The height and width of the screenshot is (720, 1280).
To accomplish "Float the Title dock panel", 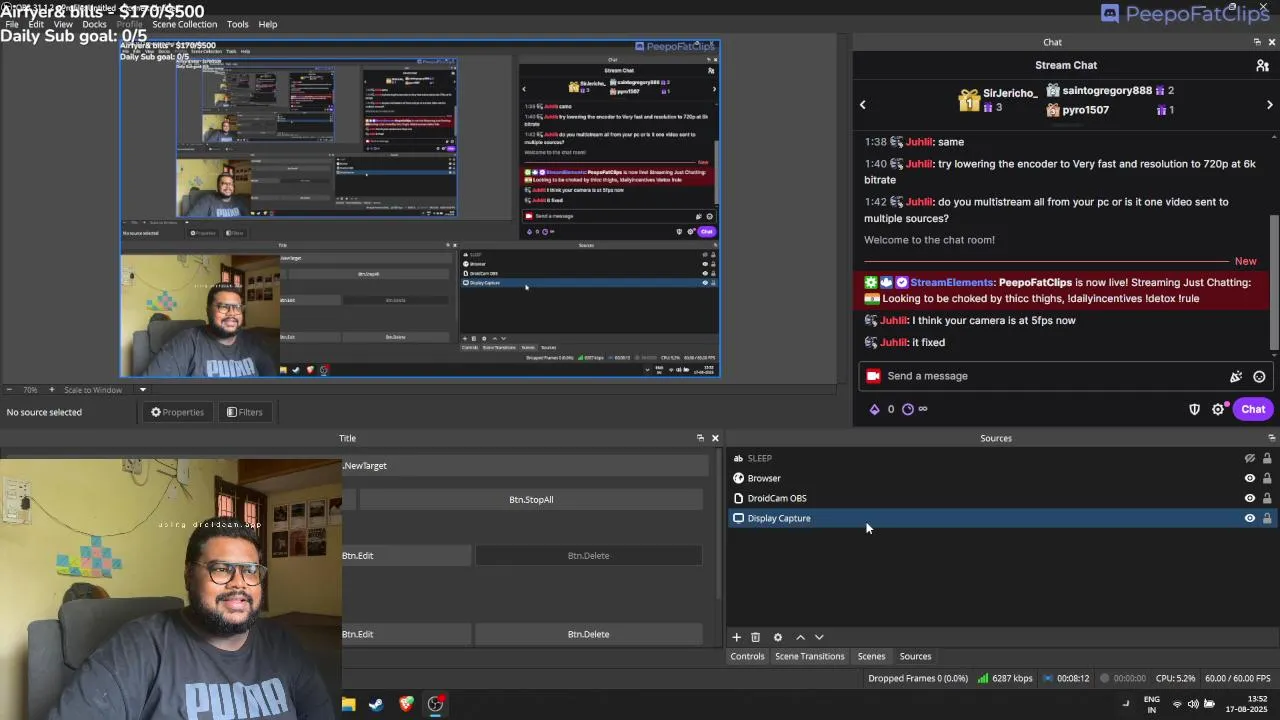I will (700, 438).
